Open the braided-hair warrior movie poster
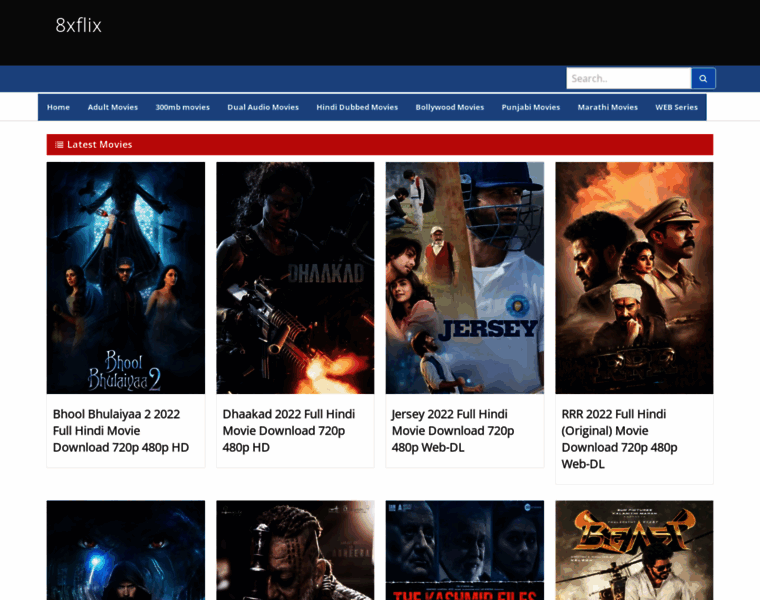Viewport: 760px width, 600px height. pos(295,550)
